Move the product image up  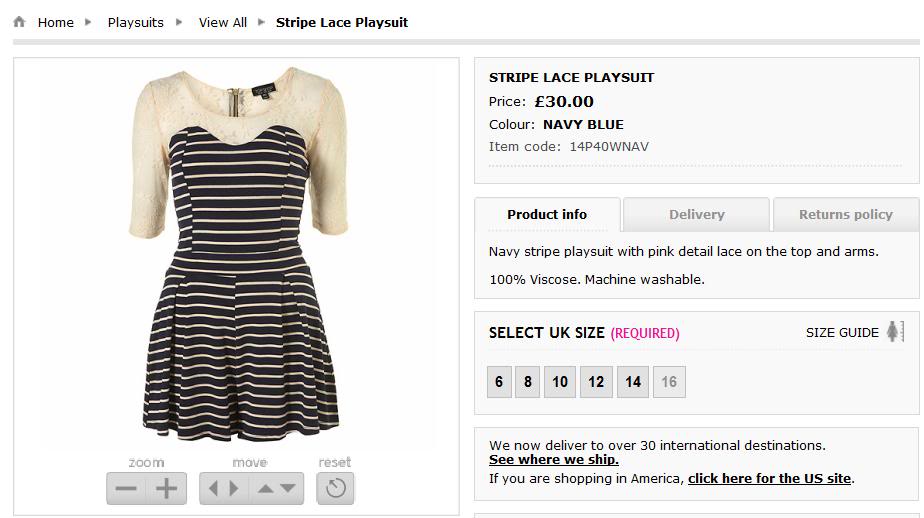[x=266, y=488]
